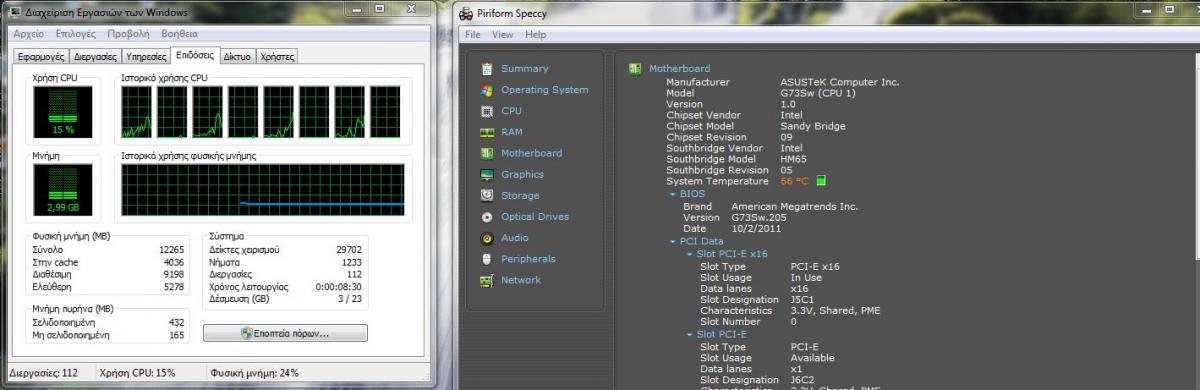Select the Optical Drives label in sidebar
This screenshot has width=1200, height=390.
coord(535,216)
